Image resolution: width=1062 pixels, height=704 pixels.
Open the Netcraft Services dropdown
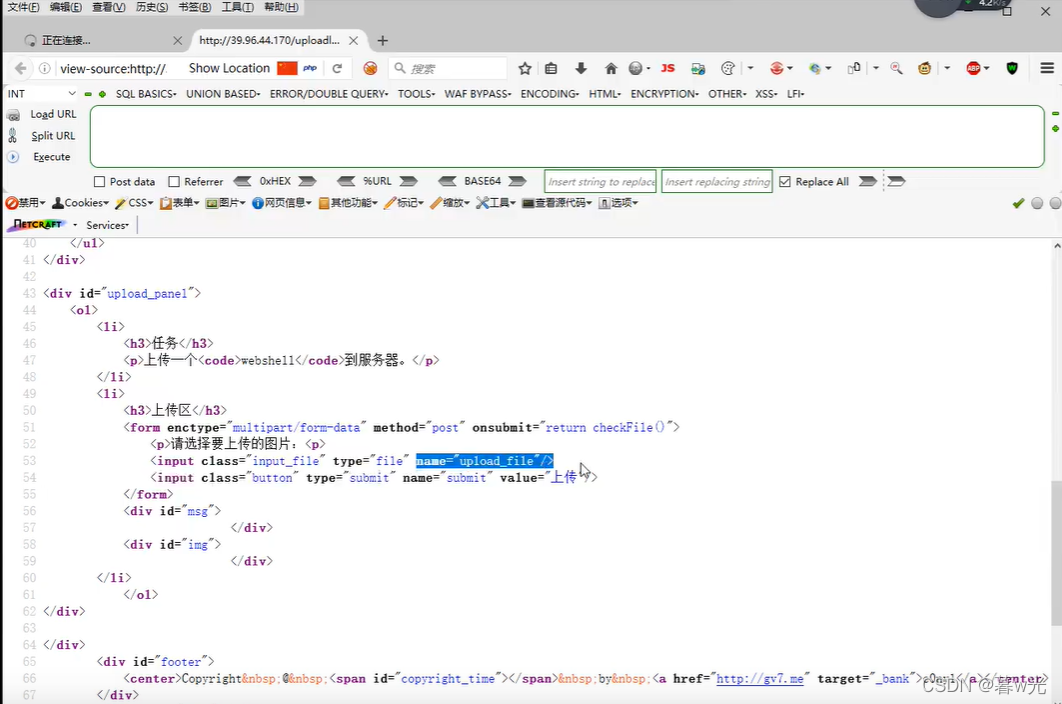(x=107, y=225)
